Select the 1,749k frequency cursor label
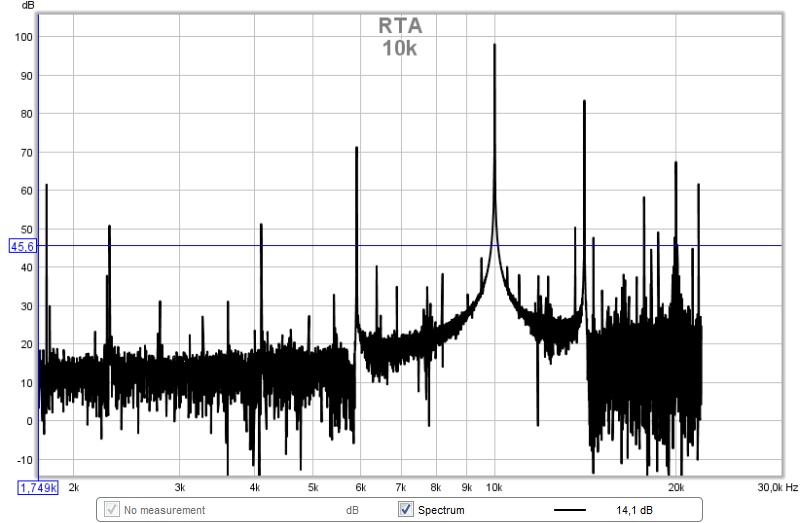The image size is (800, 523). click(38, 488)
